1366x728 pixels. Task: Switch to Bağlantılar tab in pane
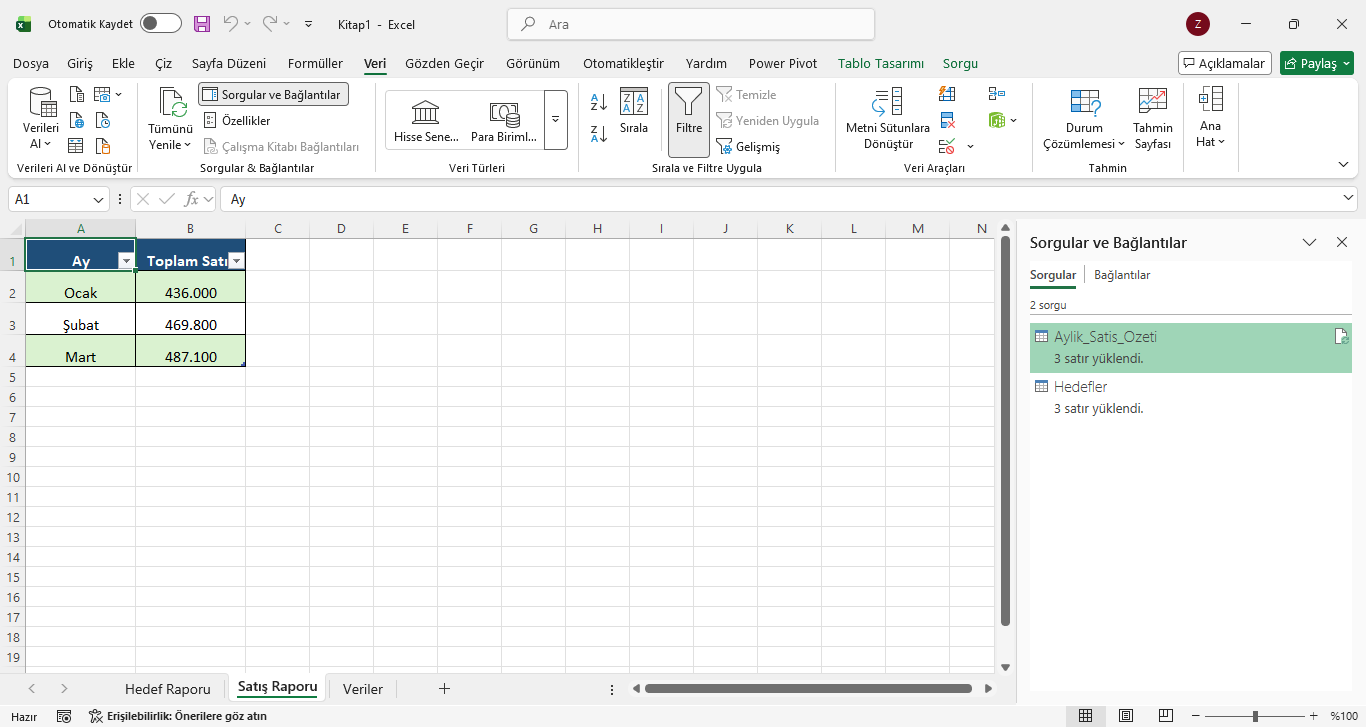pyautogui.click(x=1122, y=275)
